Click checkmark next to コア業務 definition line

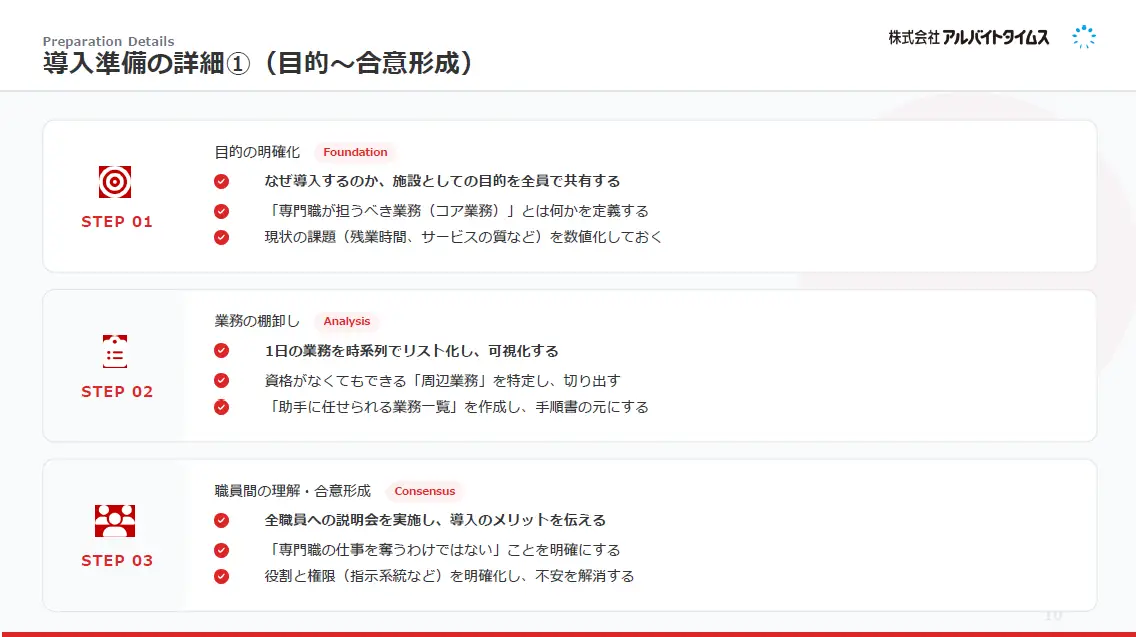tap(221, 211)
